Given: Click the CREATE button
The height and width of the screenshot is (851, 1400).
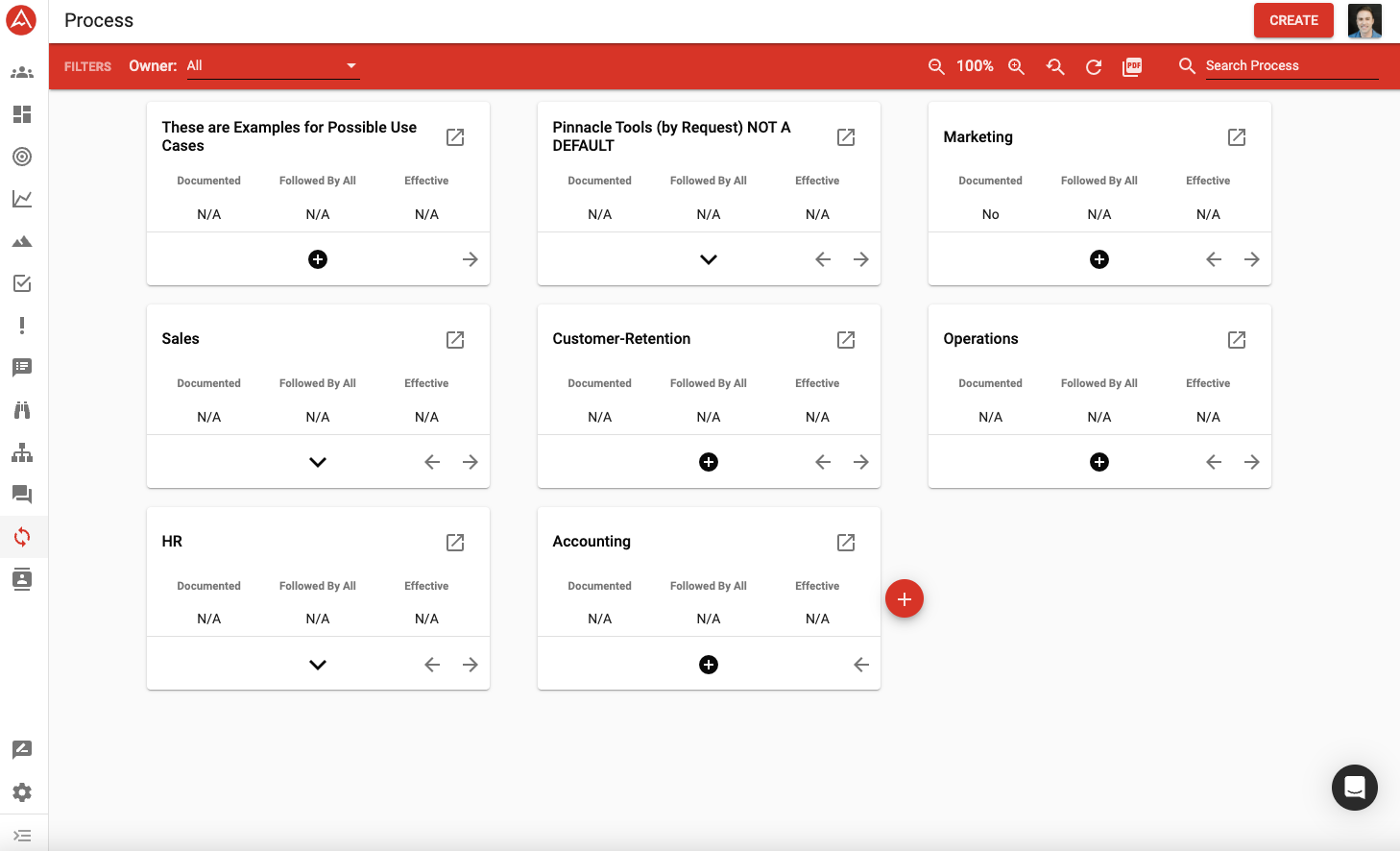Looking at the screenshot, I should pos(1292,20).
